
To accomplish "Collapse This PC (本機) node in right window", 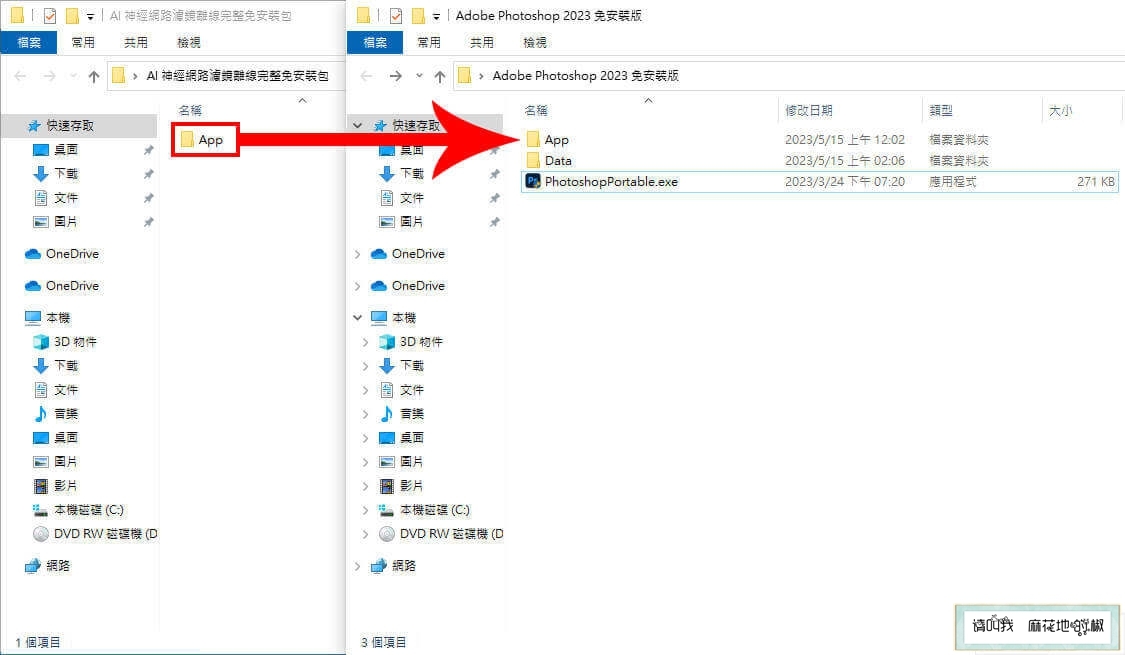I will tap(357, 318).
